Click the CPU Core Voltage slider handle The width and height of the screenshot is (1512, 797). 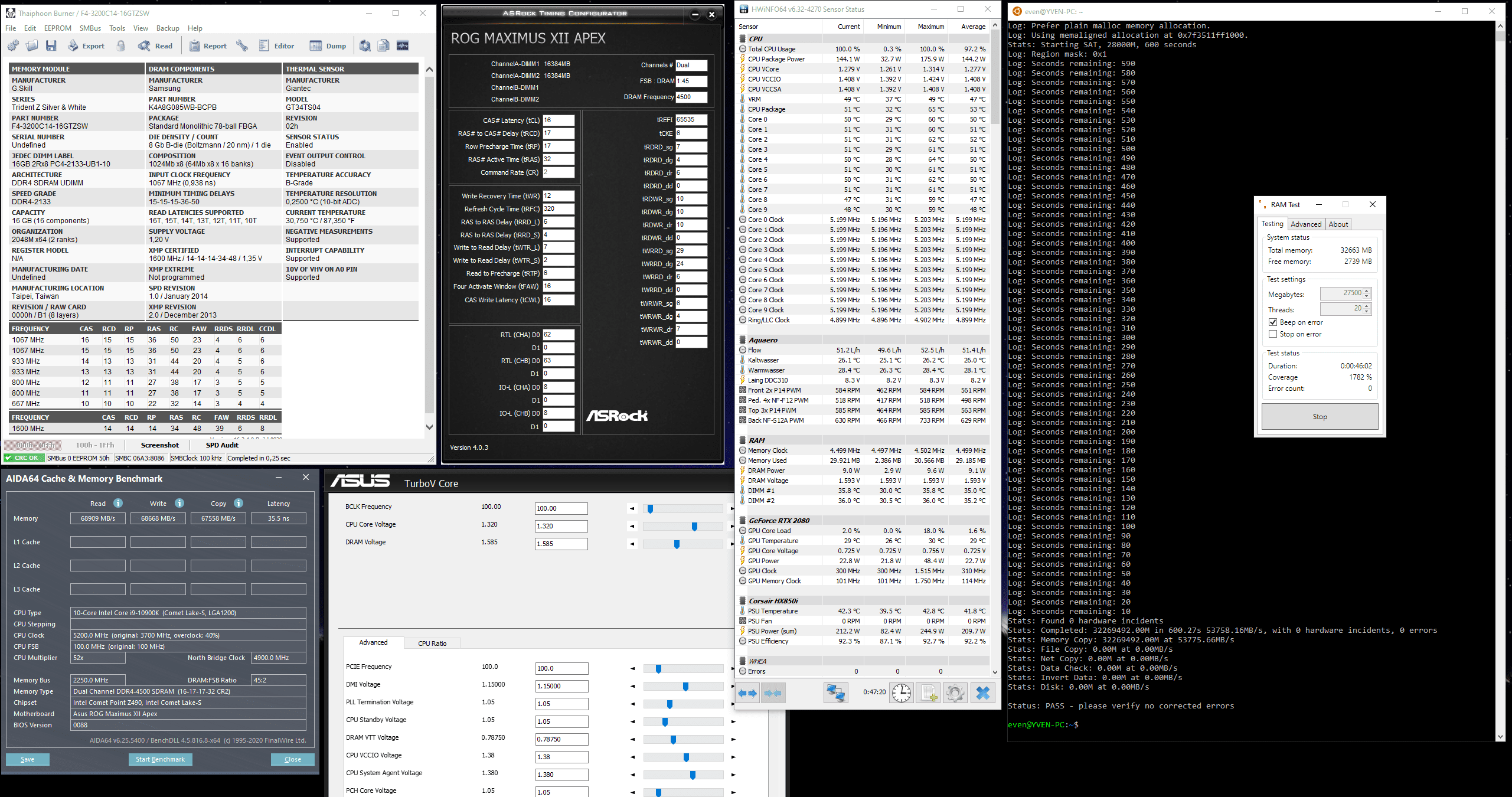(x=694, y=527)
